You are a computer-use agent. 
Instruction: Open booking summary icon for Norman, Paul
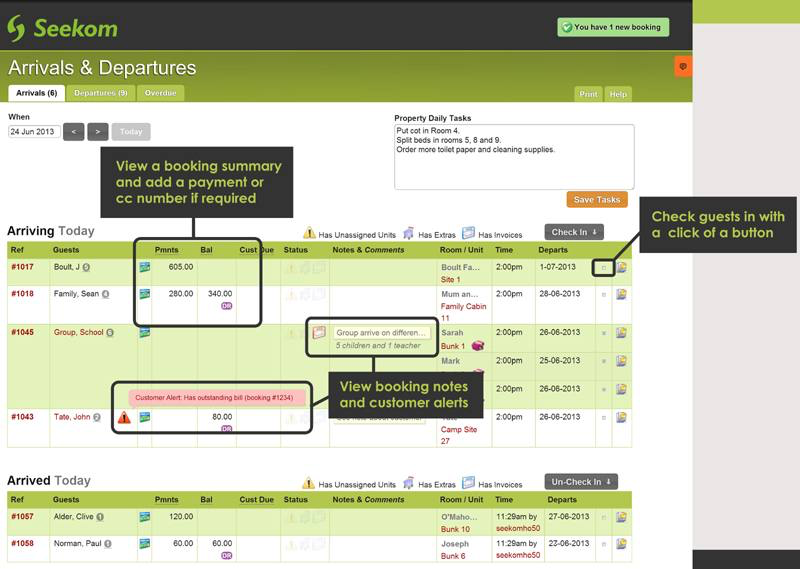tap(145, 544)
